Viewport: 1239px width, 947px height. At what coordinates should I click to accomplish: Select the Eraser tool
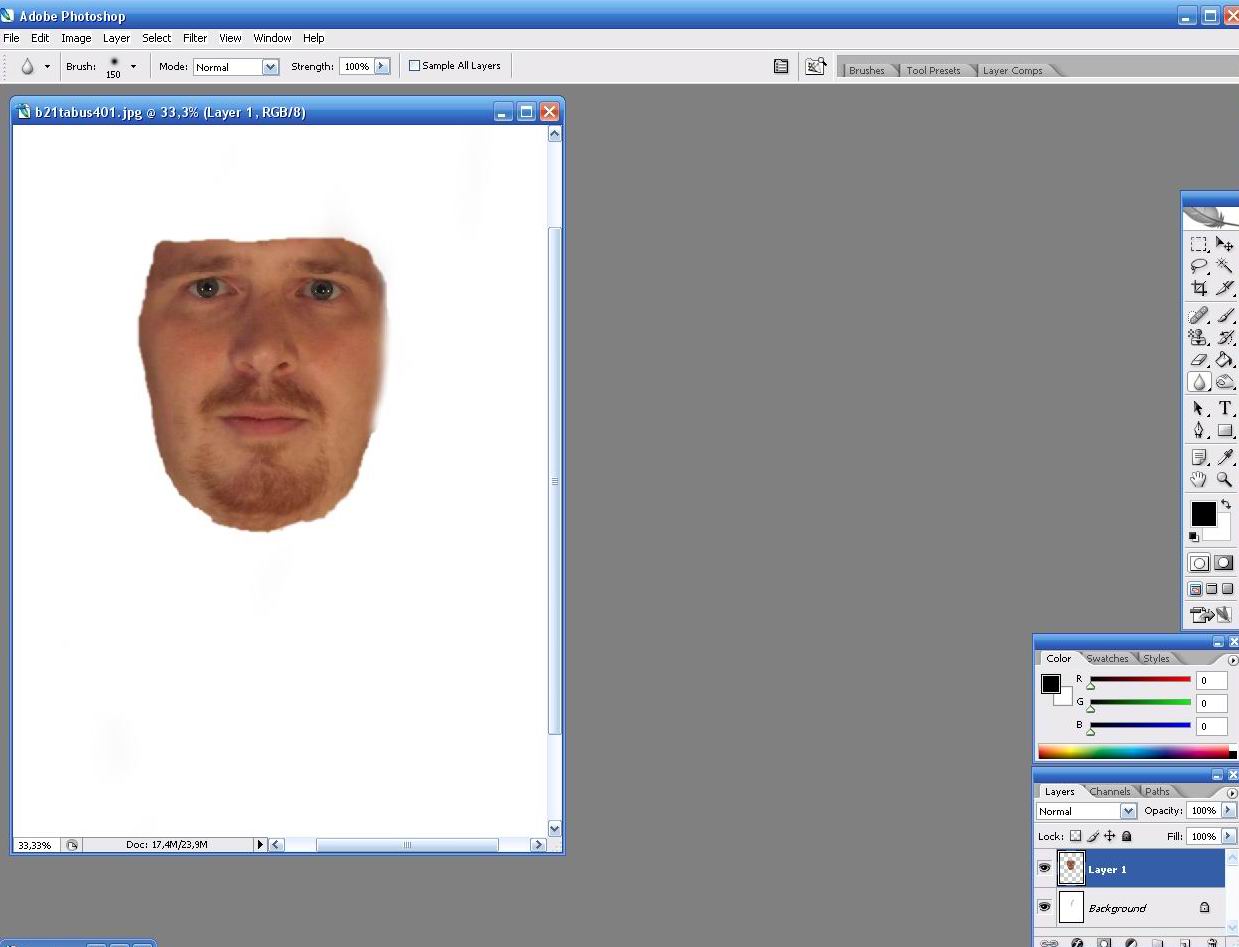(1198, 360)
